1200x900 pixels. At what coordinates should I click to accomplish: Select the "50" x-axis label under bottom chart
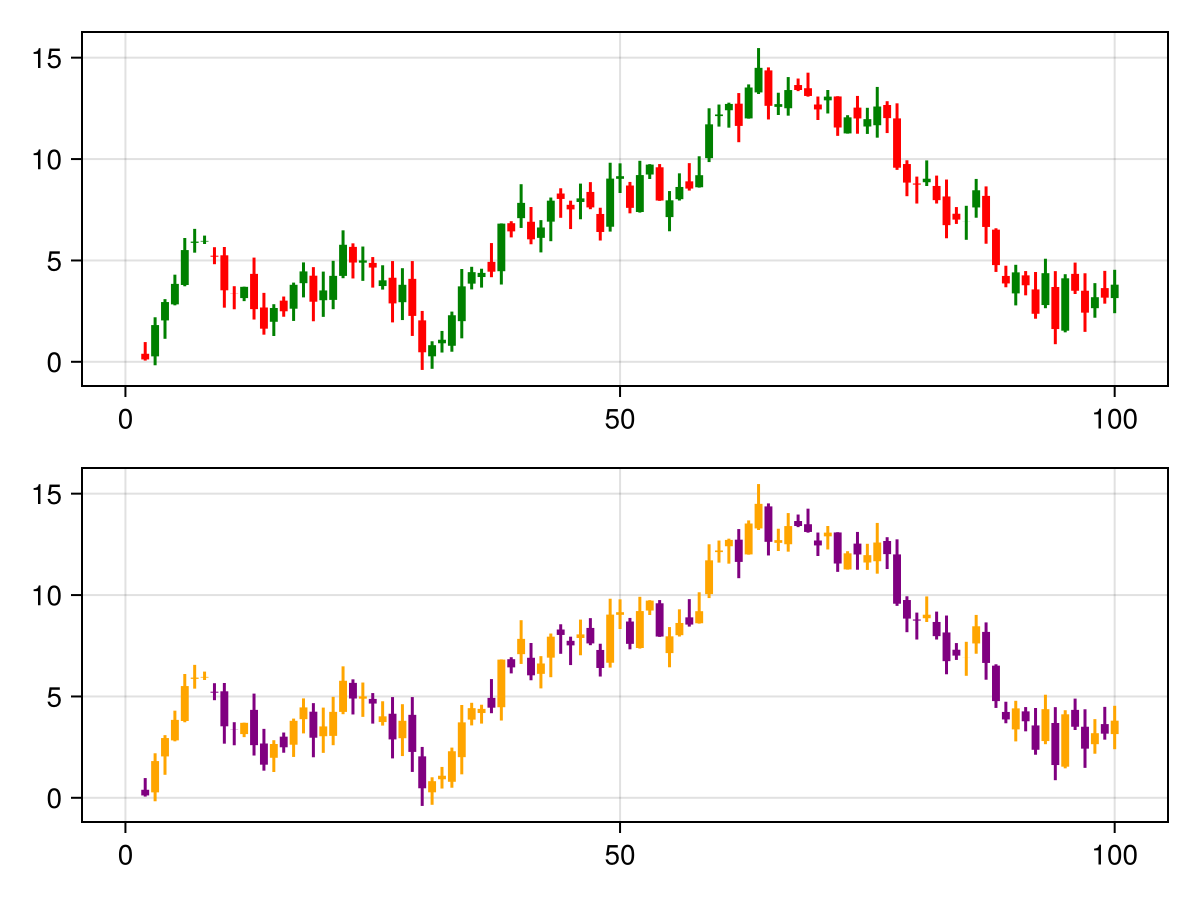[x=620, y=854]
